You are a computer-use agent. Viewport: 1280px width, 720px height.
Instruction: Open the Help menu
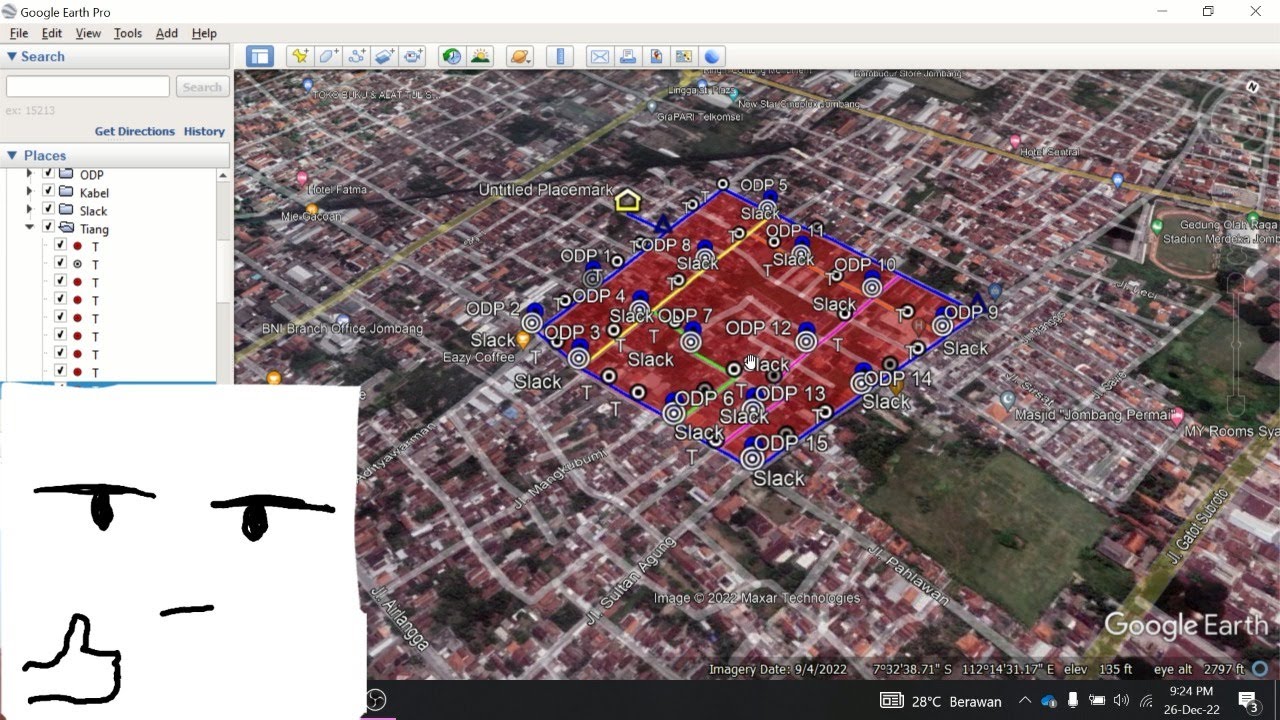click(204, 33)
